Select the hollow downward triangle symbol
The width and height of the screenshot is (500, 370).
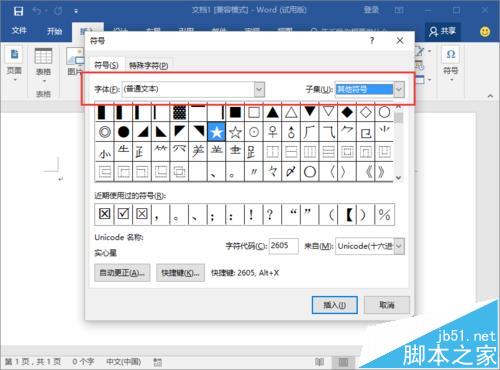[328, 112]
